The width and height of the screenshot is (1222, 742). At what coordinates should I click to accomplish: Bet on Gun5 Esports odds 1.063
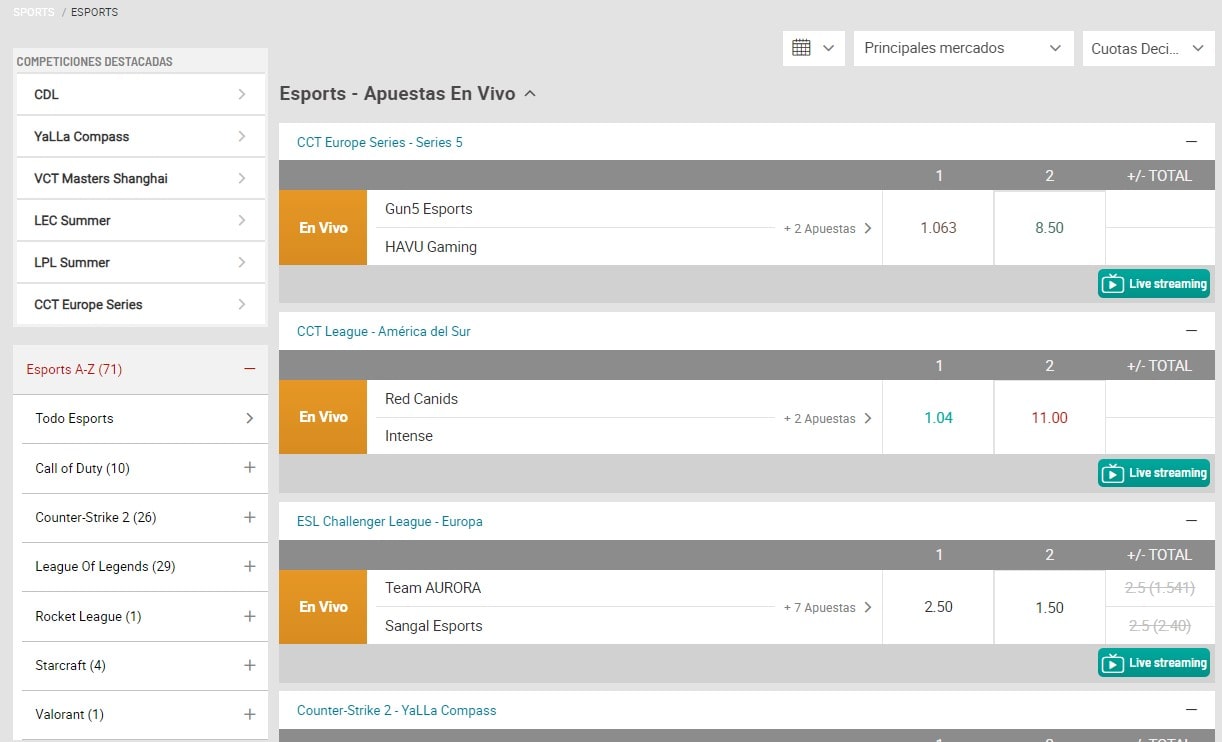[x=938, y=228]
